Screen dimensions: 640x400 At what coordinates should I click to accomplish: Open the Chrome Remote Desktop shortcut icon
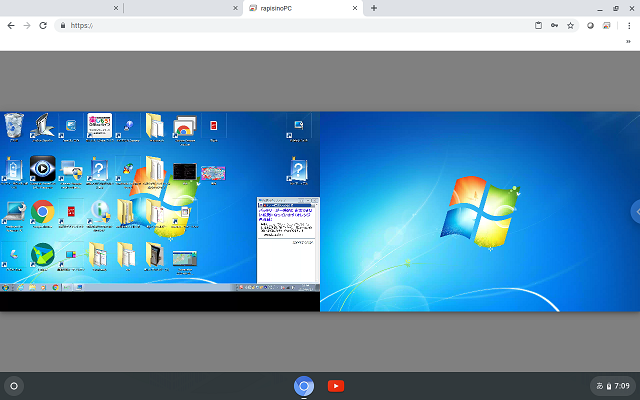click(185, 129)
